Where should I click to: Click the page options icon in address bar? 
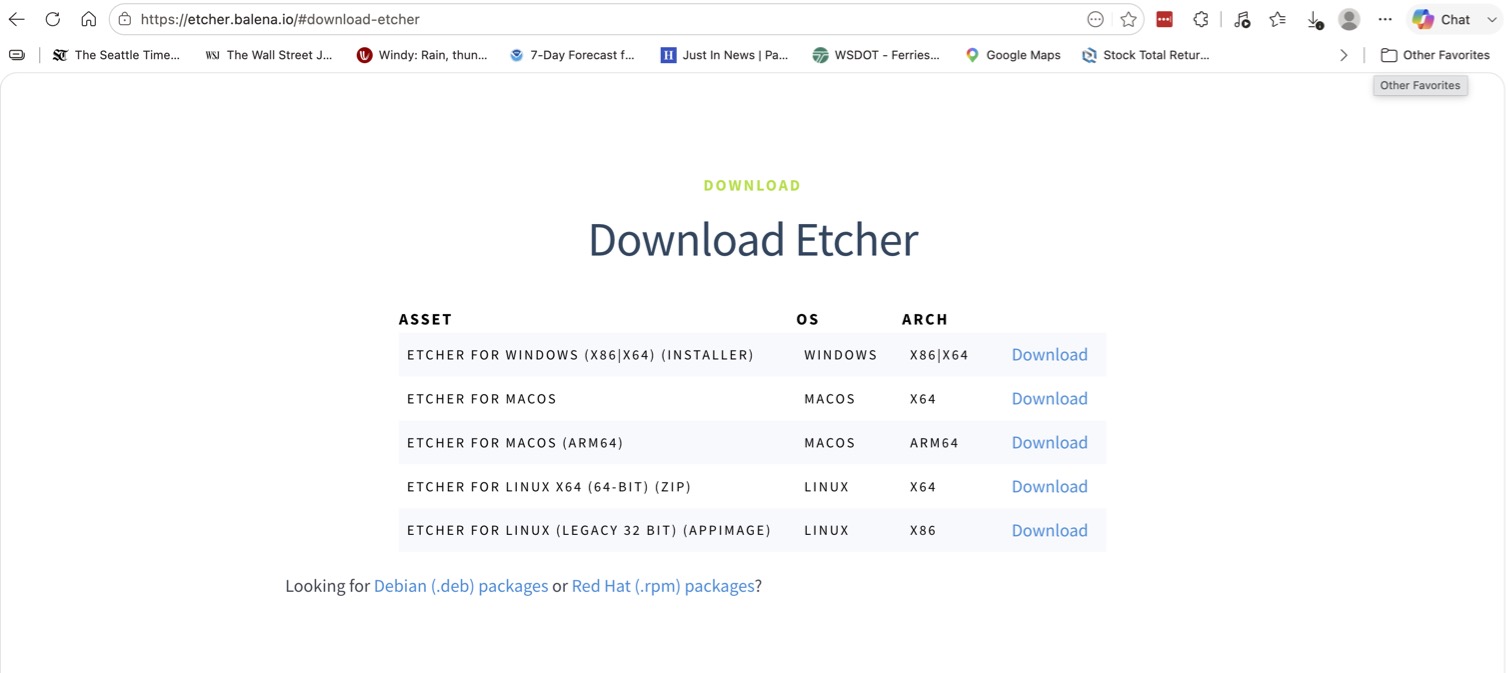tap(1095, 19)
